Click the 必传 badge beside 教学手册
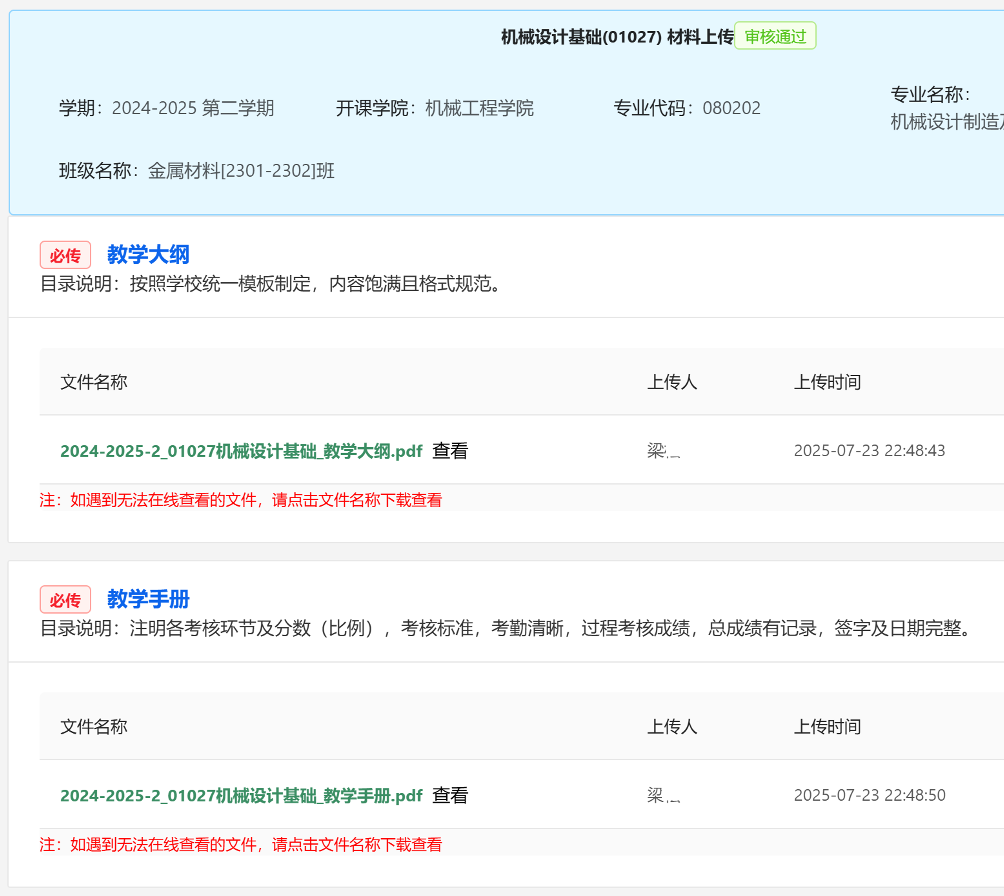 pyautogui.click(x=65, y=600)
